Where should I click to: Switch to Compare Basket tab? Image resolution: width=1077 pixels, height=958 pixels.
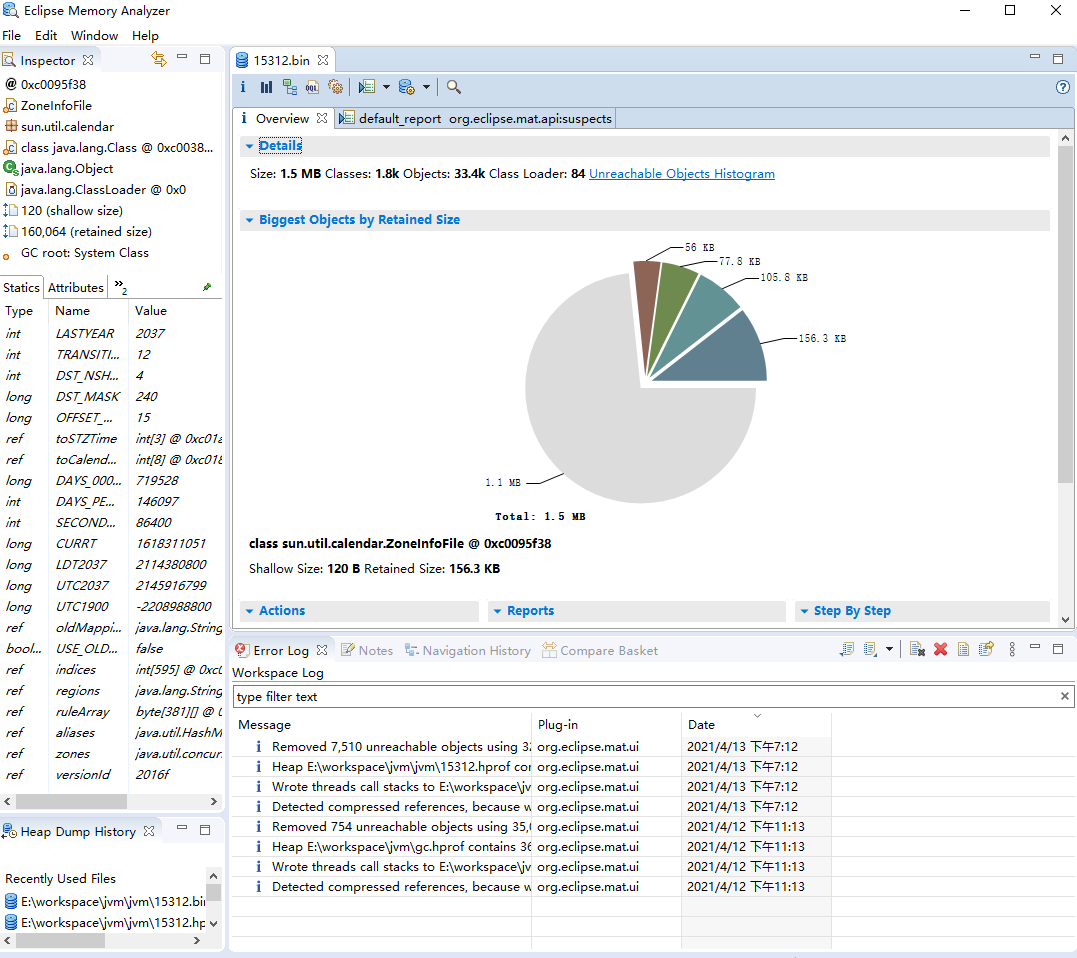point(600,650)
